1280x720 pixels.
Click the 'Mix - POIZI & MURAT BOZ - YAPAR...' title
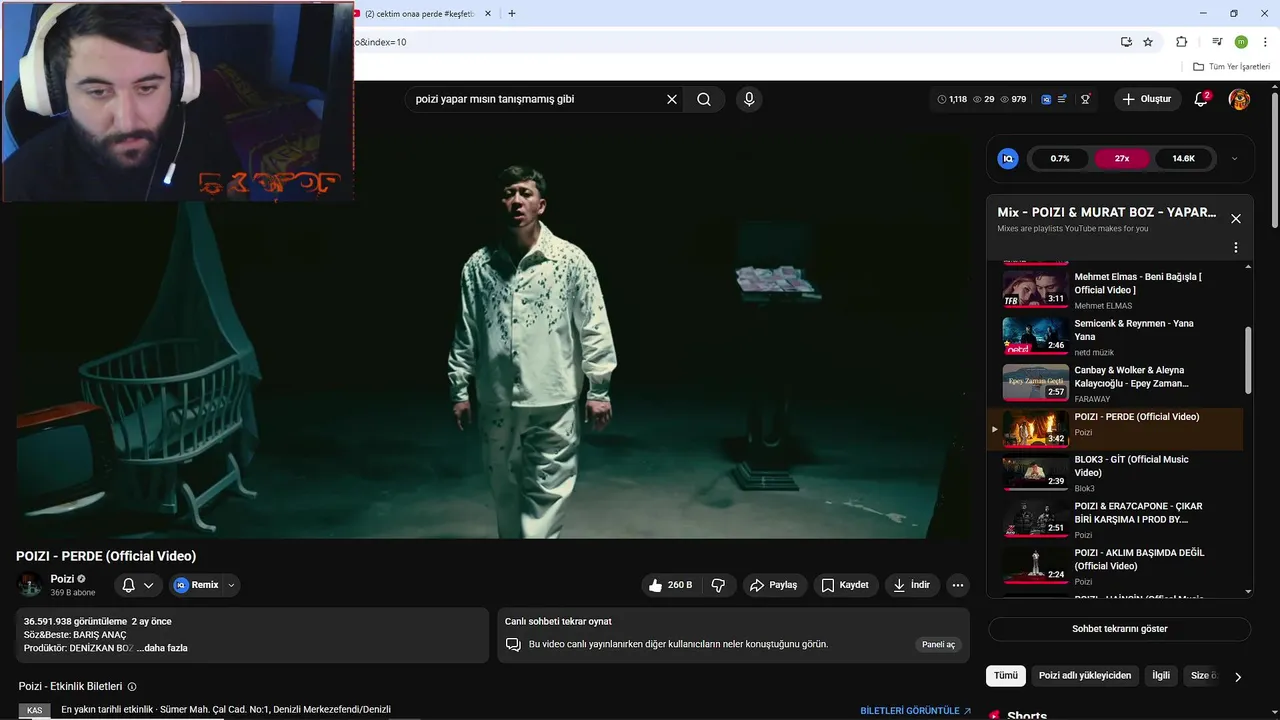coord(1107,212)
